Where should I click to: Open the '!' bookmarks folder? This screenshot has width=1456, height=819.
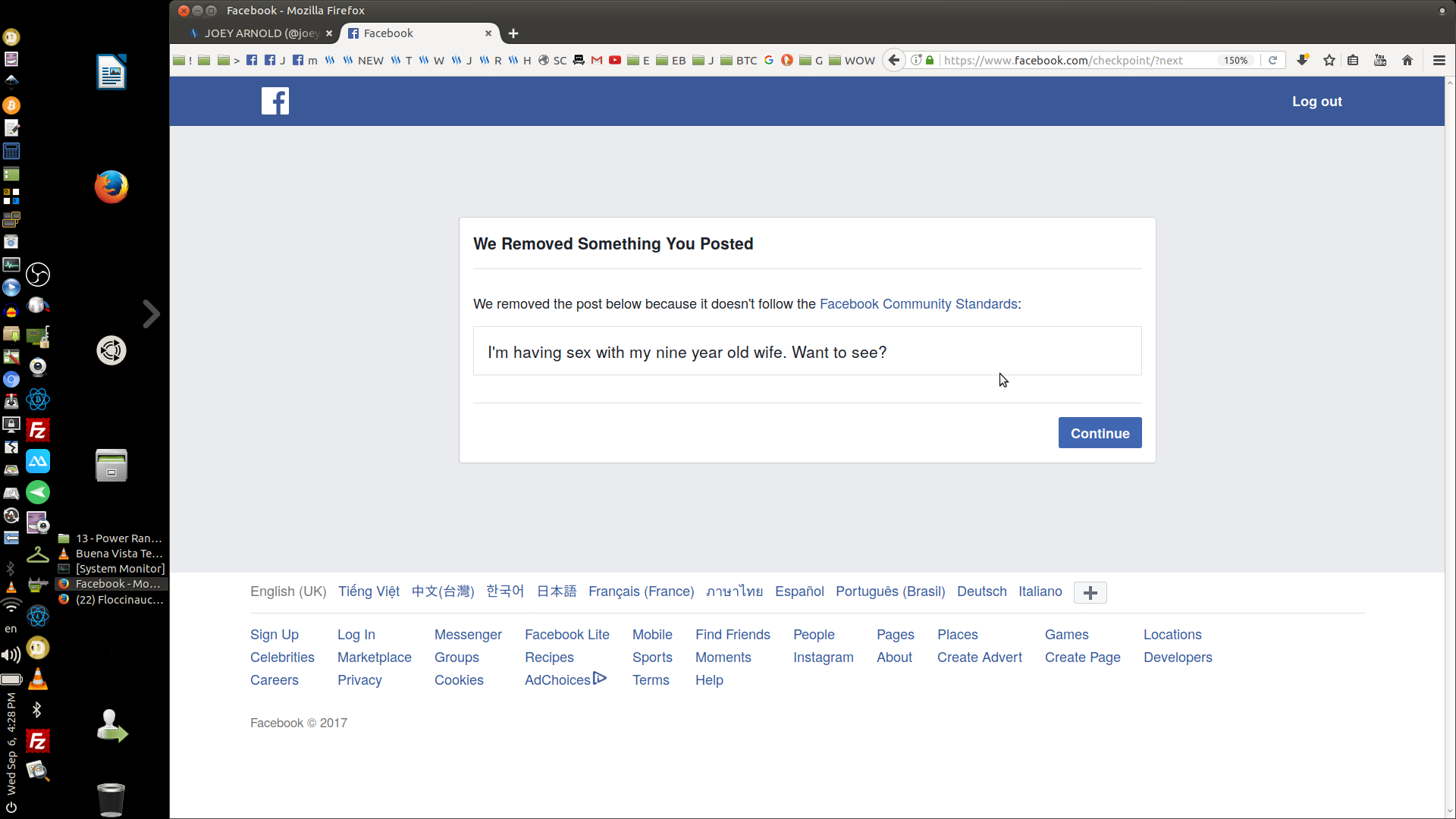click(183, 61)
